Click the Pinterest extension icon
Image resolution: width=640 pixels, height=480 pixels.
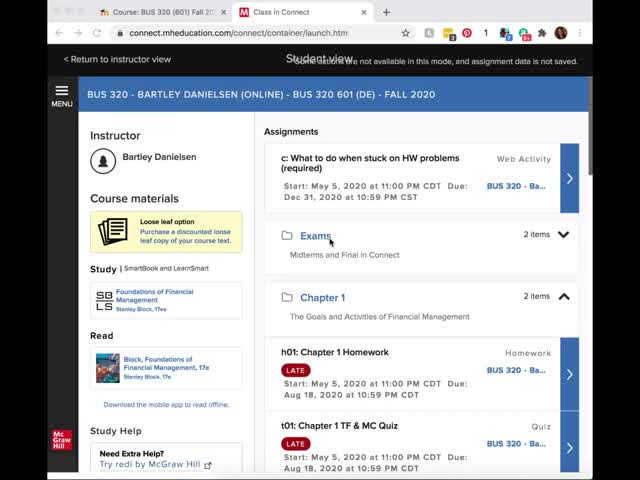[466, 33]
